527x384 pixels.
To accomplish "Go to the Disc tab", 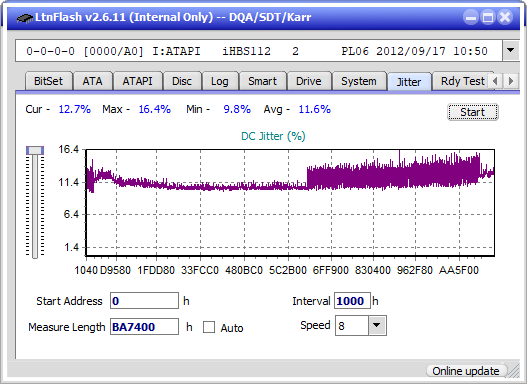I will tap(182, 81).
